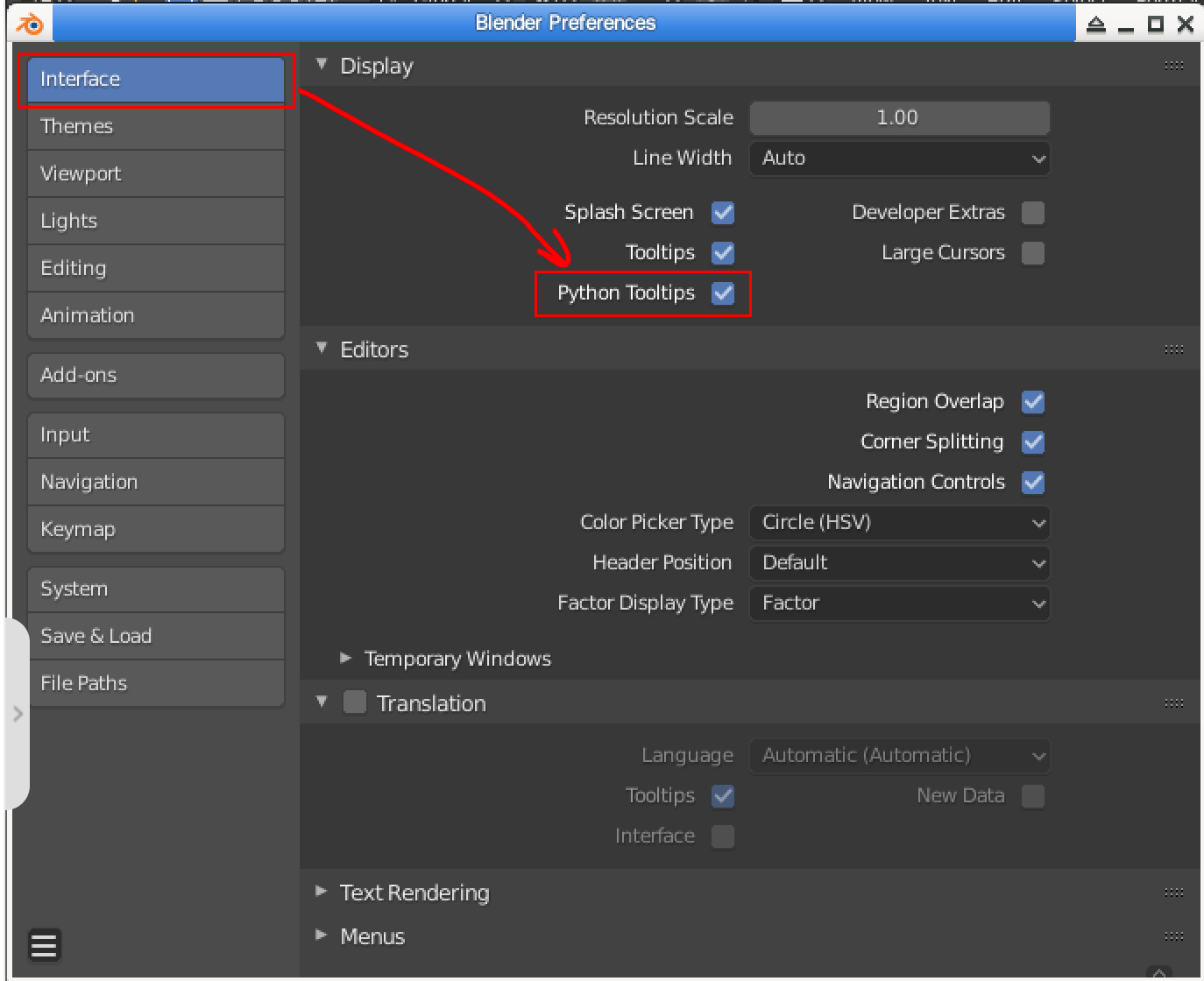Open the Factor Display Type dropdown
Screen dimensions: 1204x981
click(900, 603)
